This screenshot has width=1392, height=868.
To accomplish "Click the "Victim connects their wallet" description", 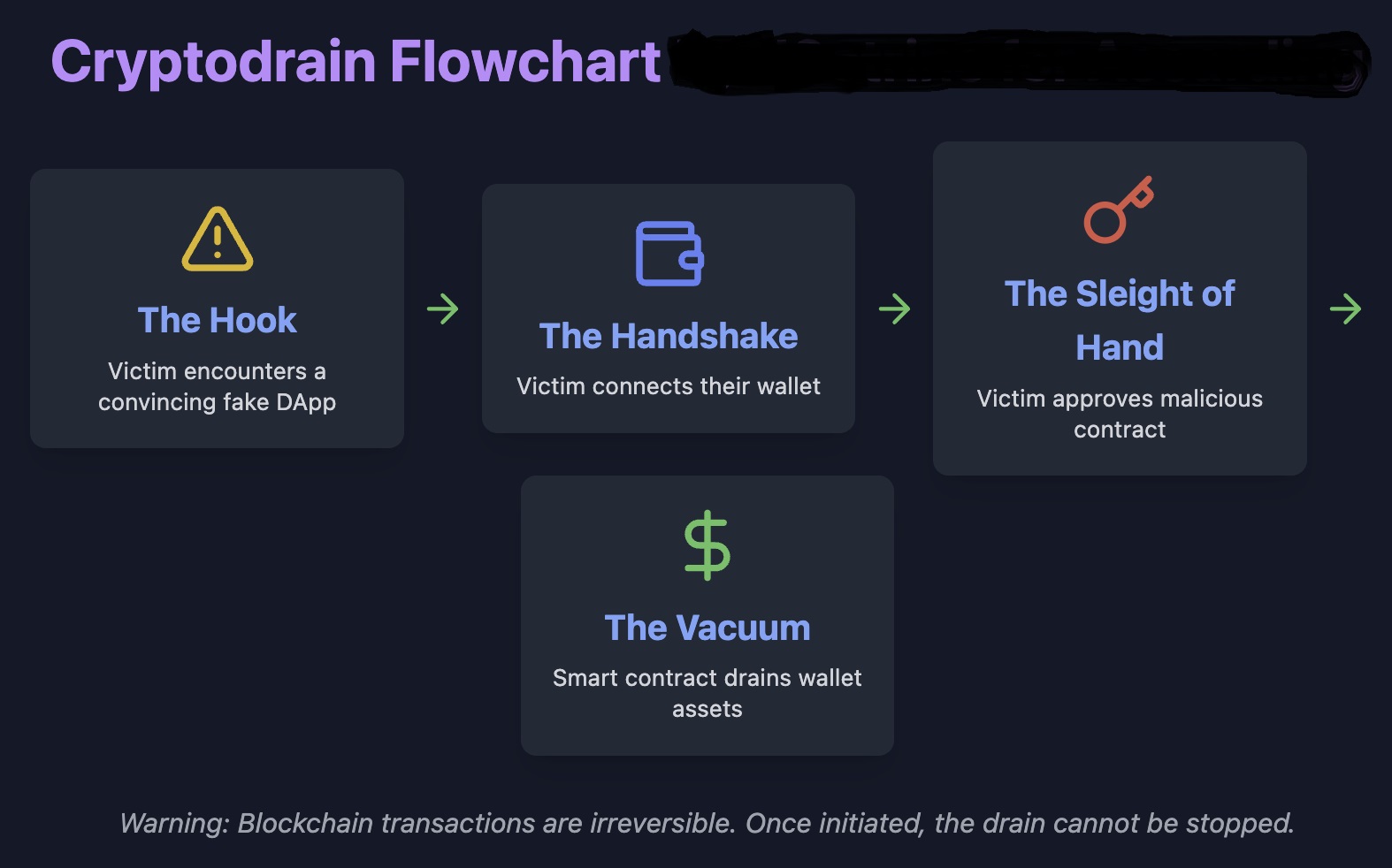I will (x=669, y=386).
